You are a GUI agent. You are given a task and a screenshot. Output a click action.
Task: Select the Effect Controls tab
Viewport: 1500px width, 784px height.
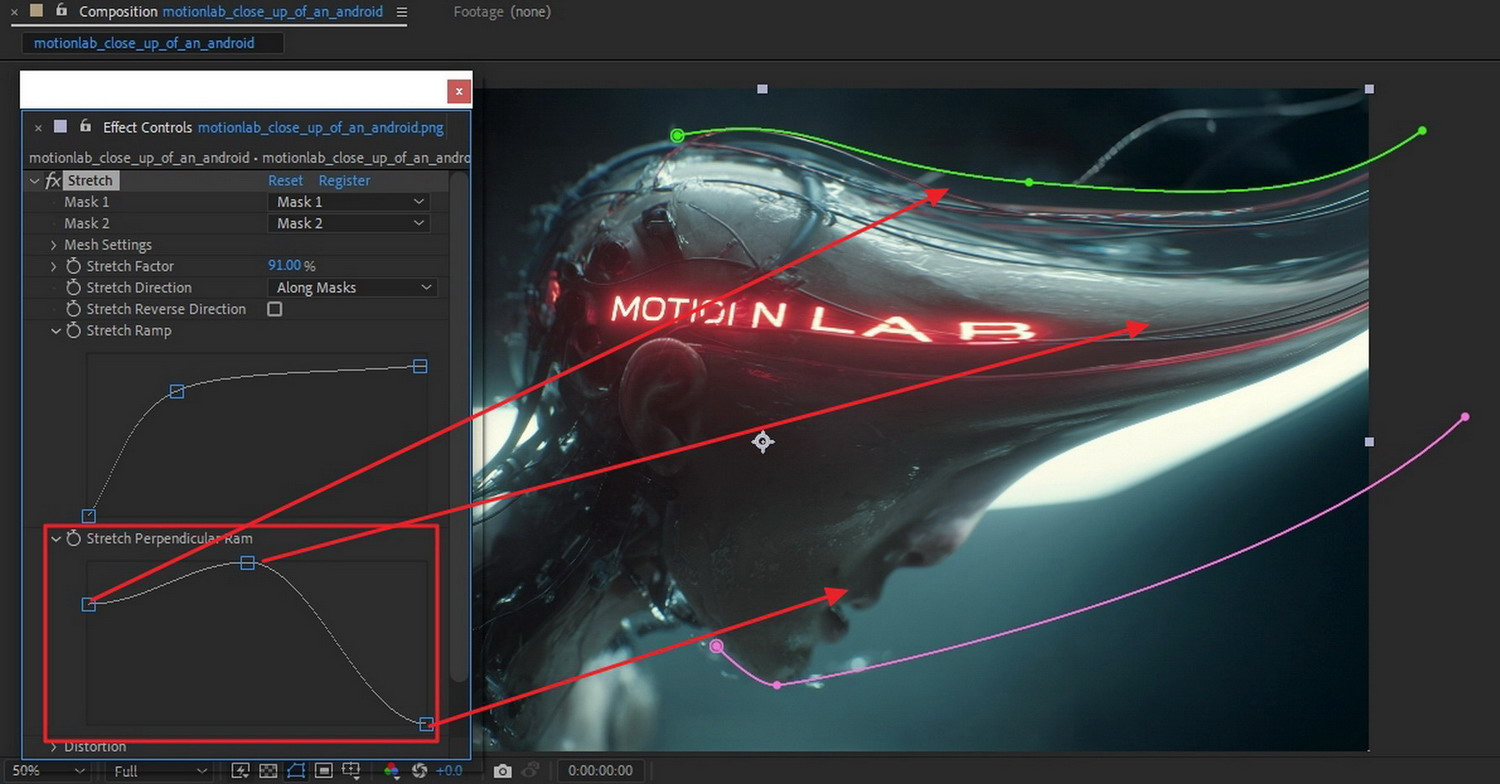click(273, 127)
